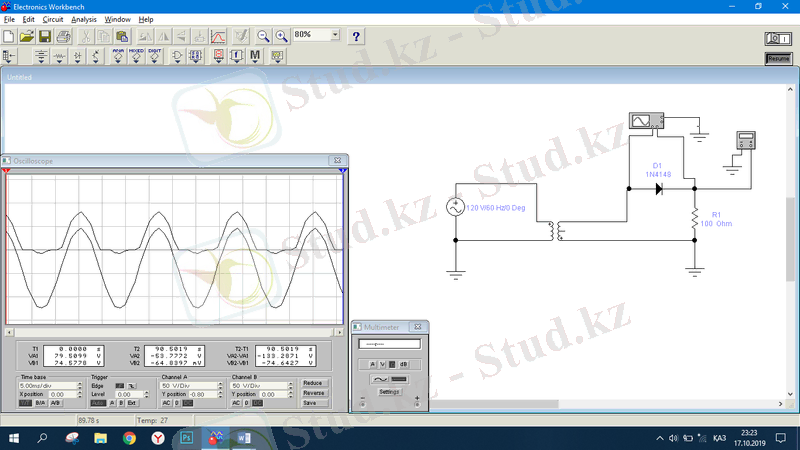800x450 pixels.
Task: Click the Paste clipboard icon
Action: (122, 36)
